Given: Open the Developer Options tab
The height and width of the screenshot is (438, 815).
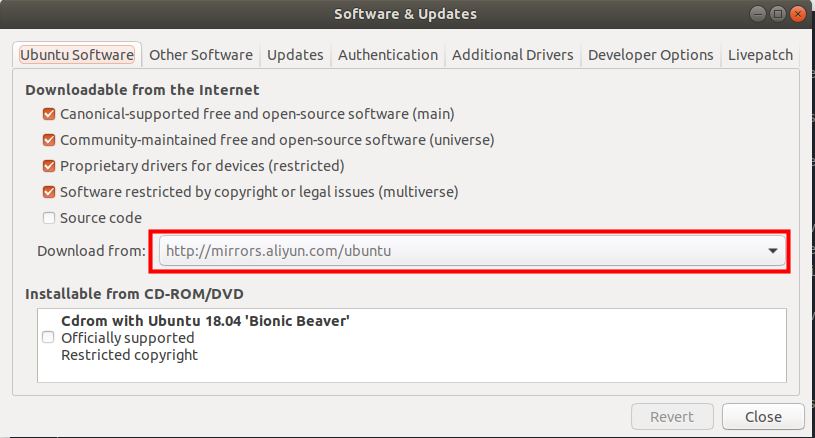Looking at the screenshot, I should click(650, 55).
